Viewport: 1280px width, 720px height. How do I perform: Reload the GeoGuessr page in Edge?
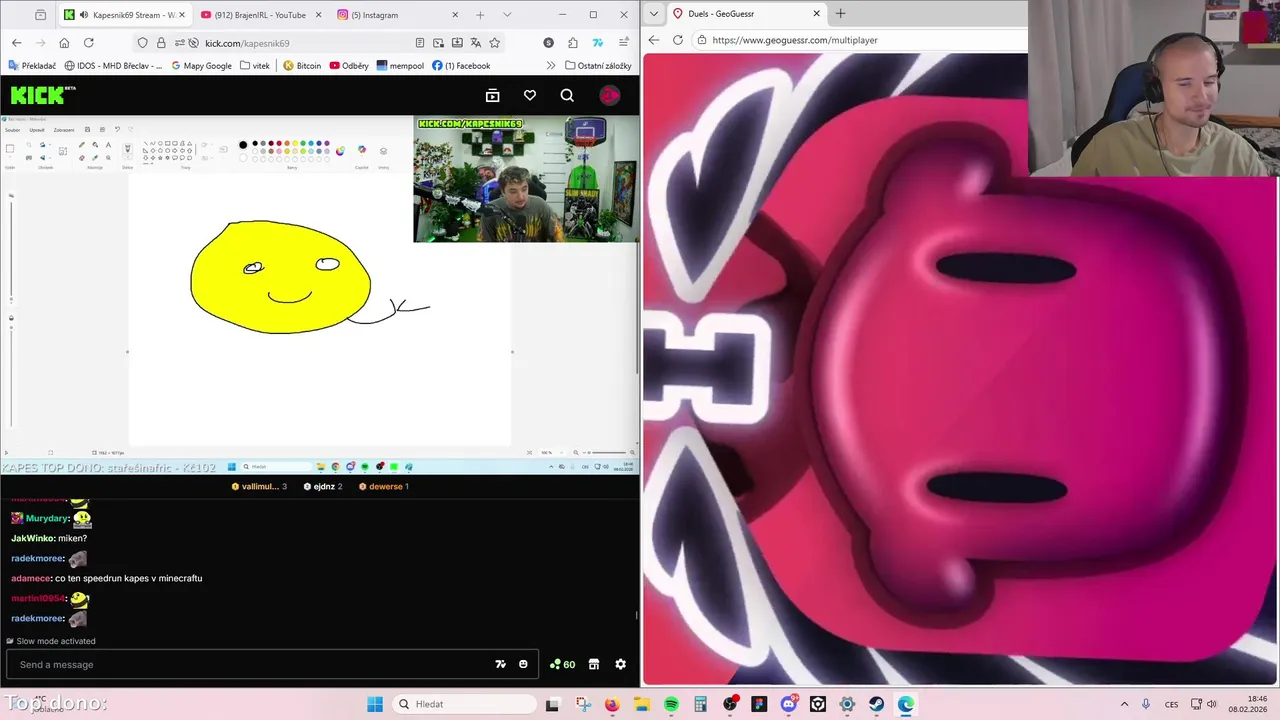[x=678, y=40]
